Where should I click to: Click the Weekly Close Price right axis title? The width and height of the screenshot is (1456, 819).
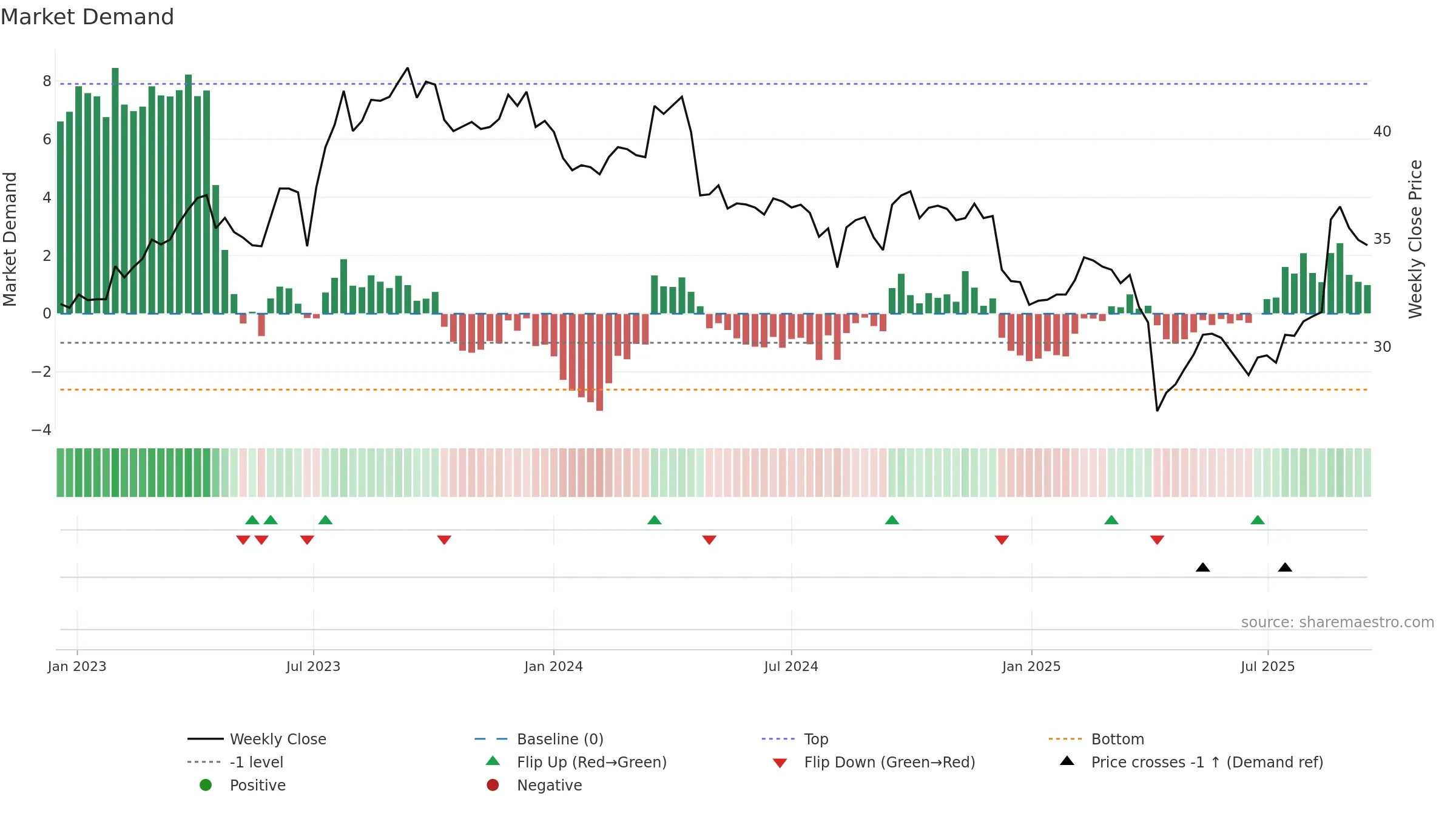tap(1415, 239)
